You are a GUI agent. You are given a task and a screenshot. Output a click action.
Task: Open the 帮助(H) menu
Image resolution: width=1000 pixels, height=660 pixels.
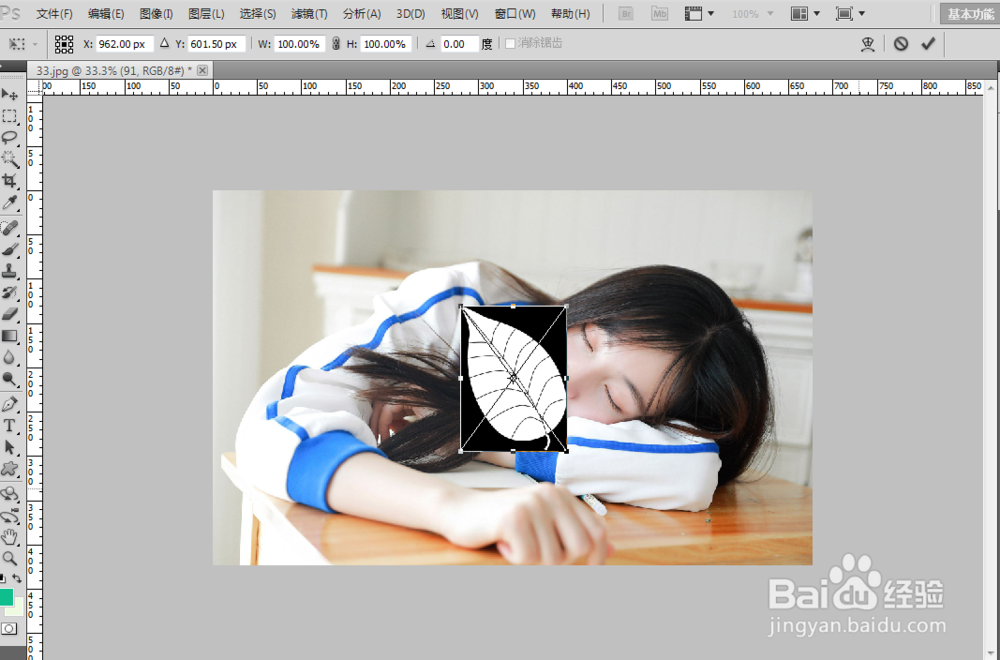click(570, 13)
